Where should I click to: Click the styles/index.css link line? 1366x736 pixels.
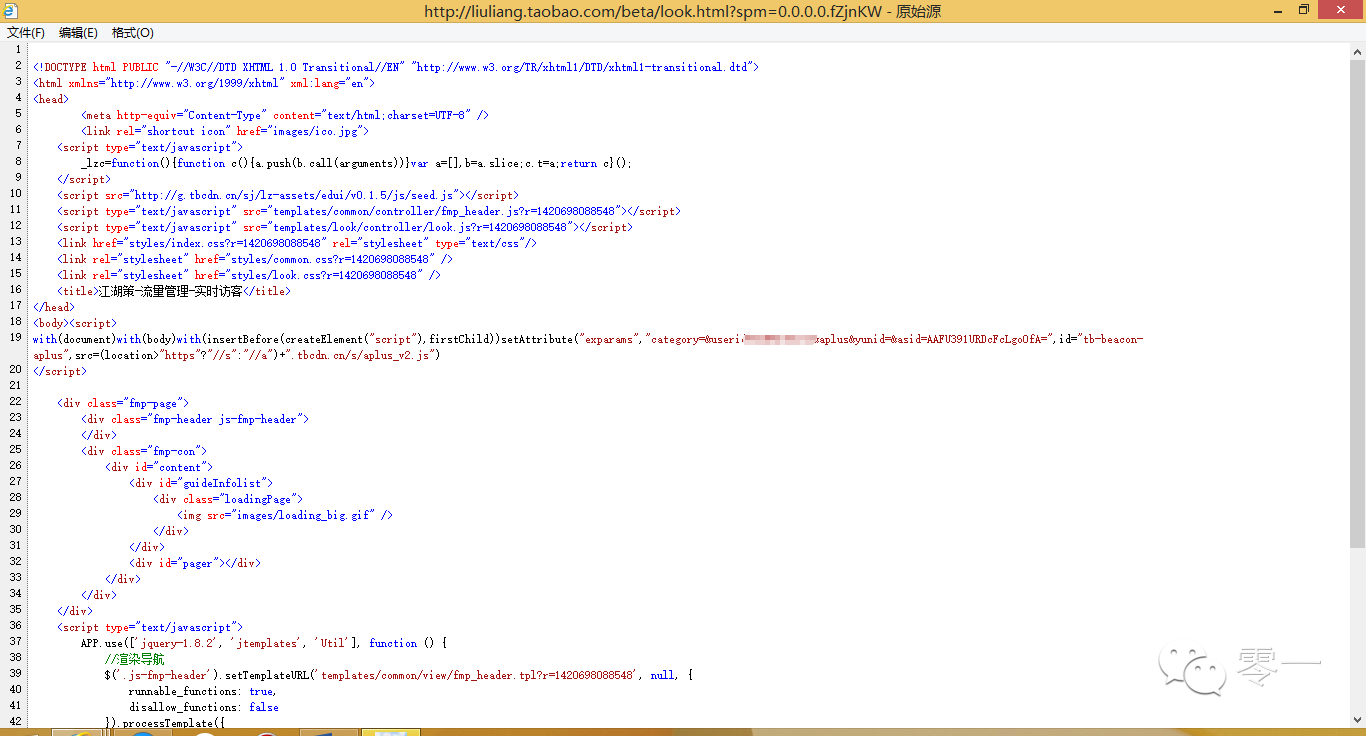coord(297,243)
